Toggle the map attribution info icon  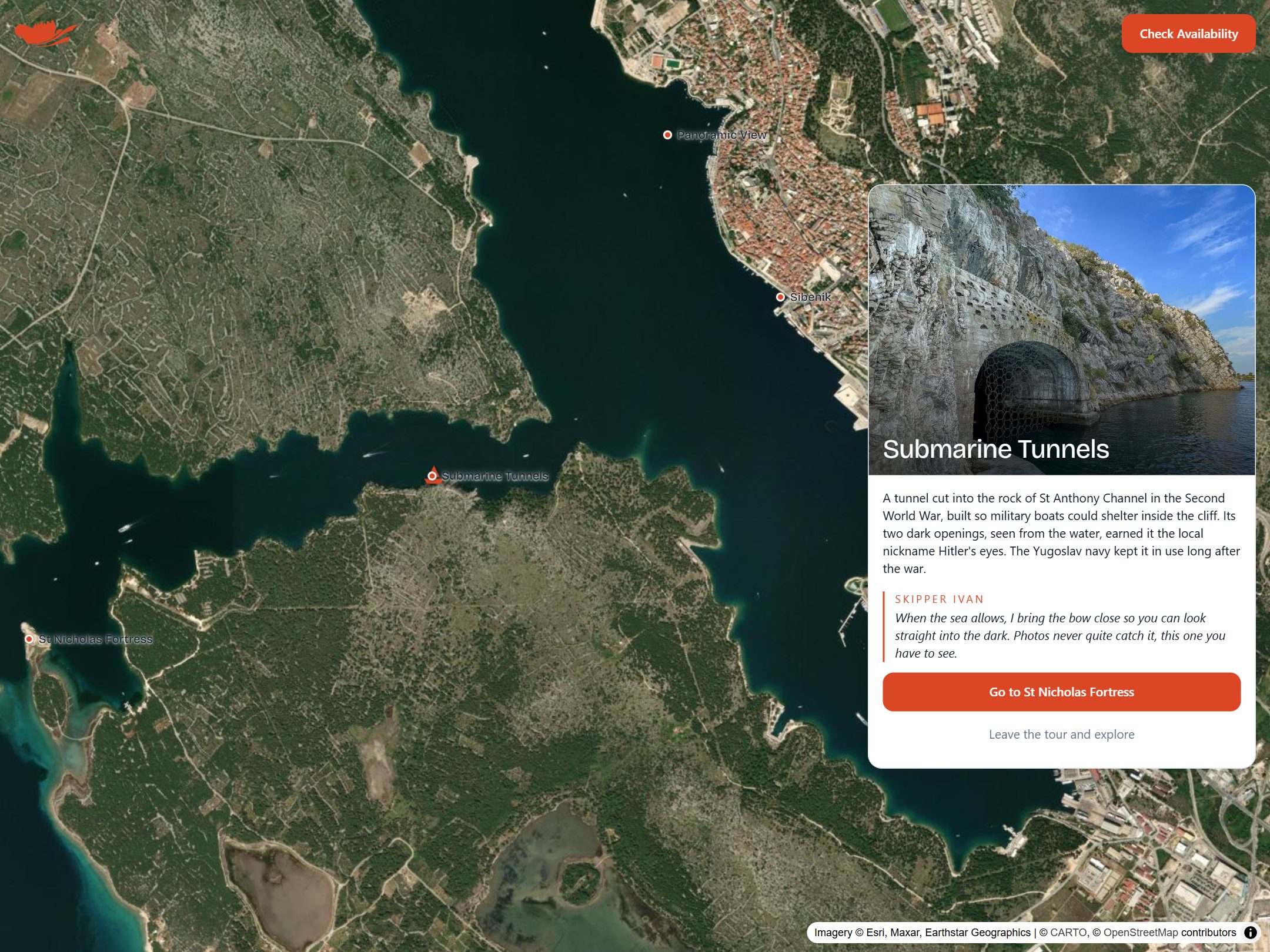(1251, 933)
